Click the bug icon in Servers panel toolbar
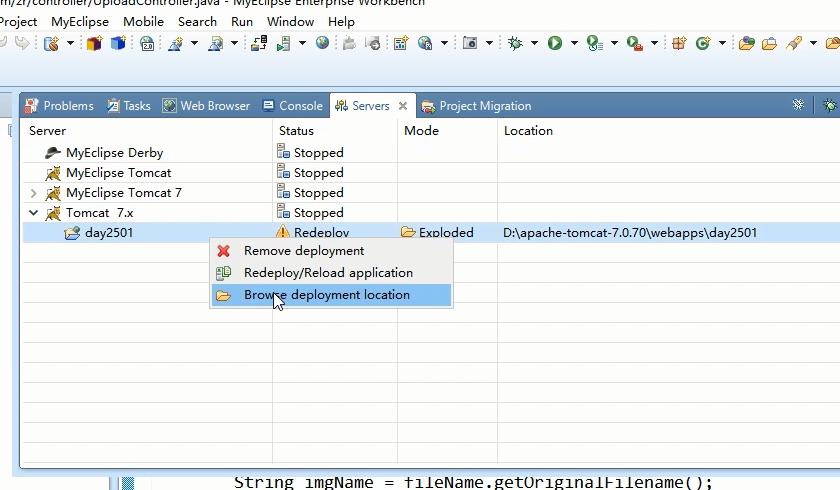 (830, 105)
